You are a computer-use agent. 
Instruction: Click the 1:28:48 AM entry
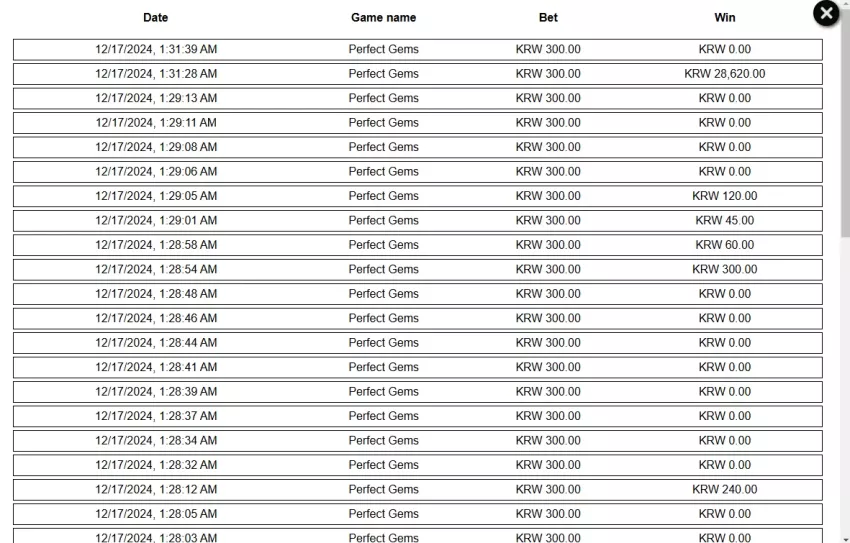point(418,294)
